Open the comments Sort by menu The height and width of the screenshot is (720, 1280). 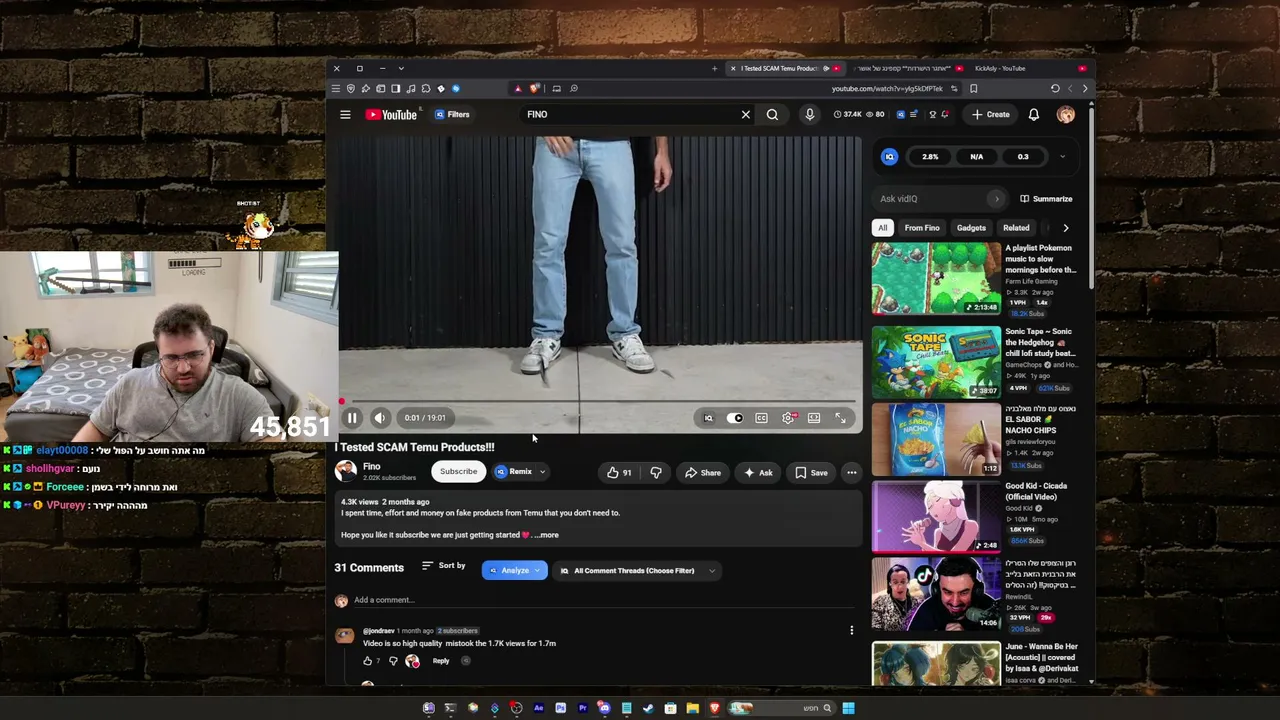pos(443,566)
